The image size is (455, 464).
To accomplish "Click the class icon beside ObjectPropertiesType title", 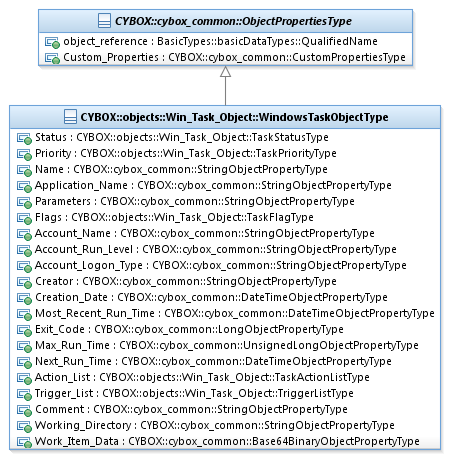I will [104, 21].
